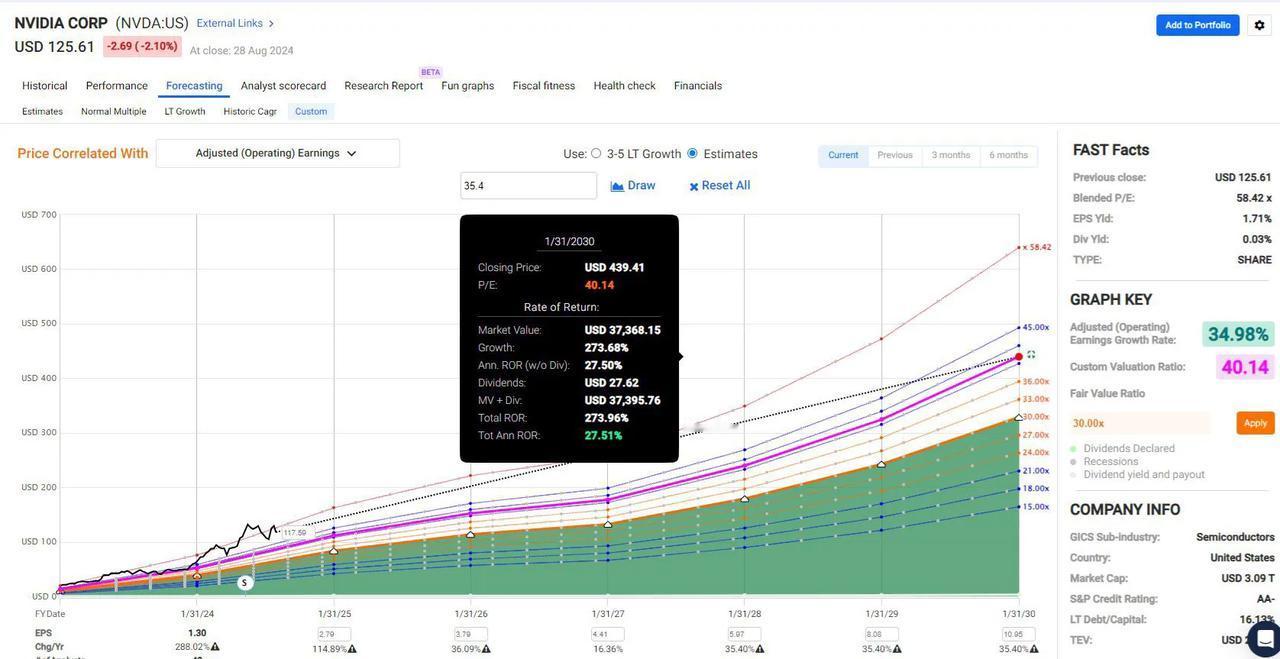Click the 15.00x line label
The image size is (1280, 659).
tap(1035, 507)
